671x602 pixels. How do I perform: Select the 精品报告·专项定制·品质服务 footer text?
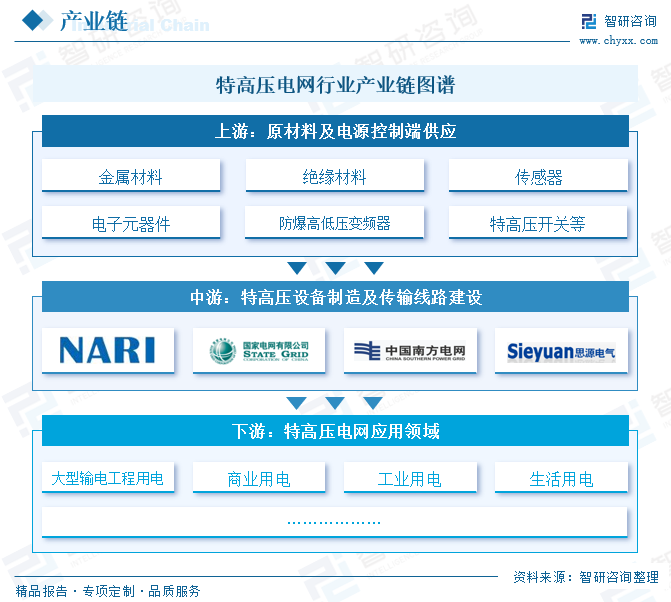(108, 591)
